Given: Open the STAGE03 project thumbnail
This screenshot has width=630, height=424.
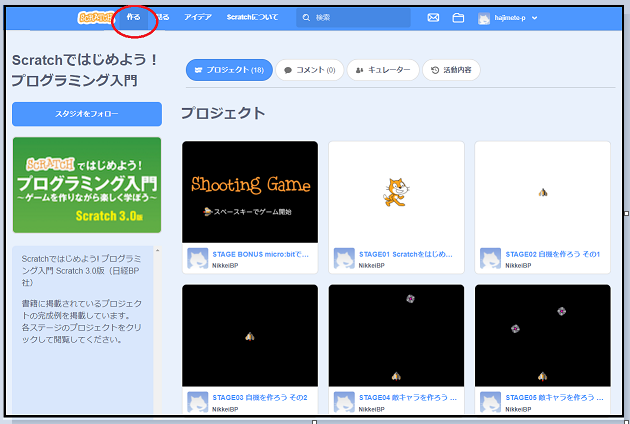Looking at the screenshot, I should click(250, 336).
